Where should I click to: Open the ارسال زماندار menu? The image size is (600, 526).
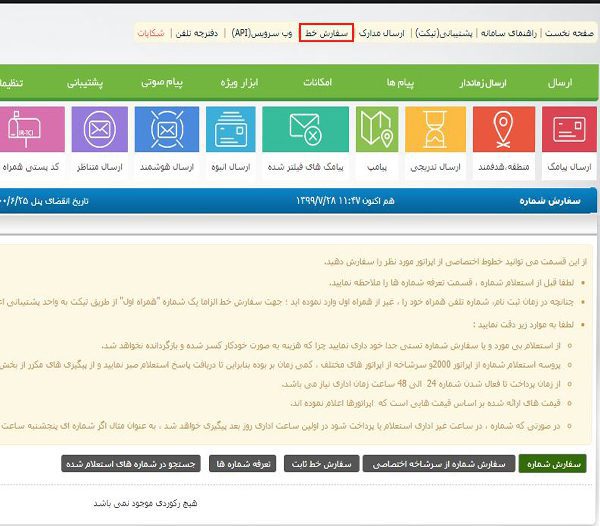click(483, 83)
